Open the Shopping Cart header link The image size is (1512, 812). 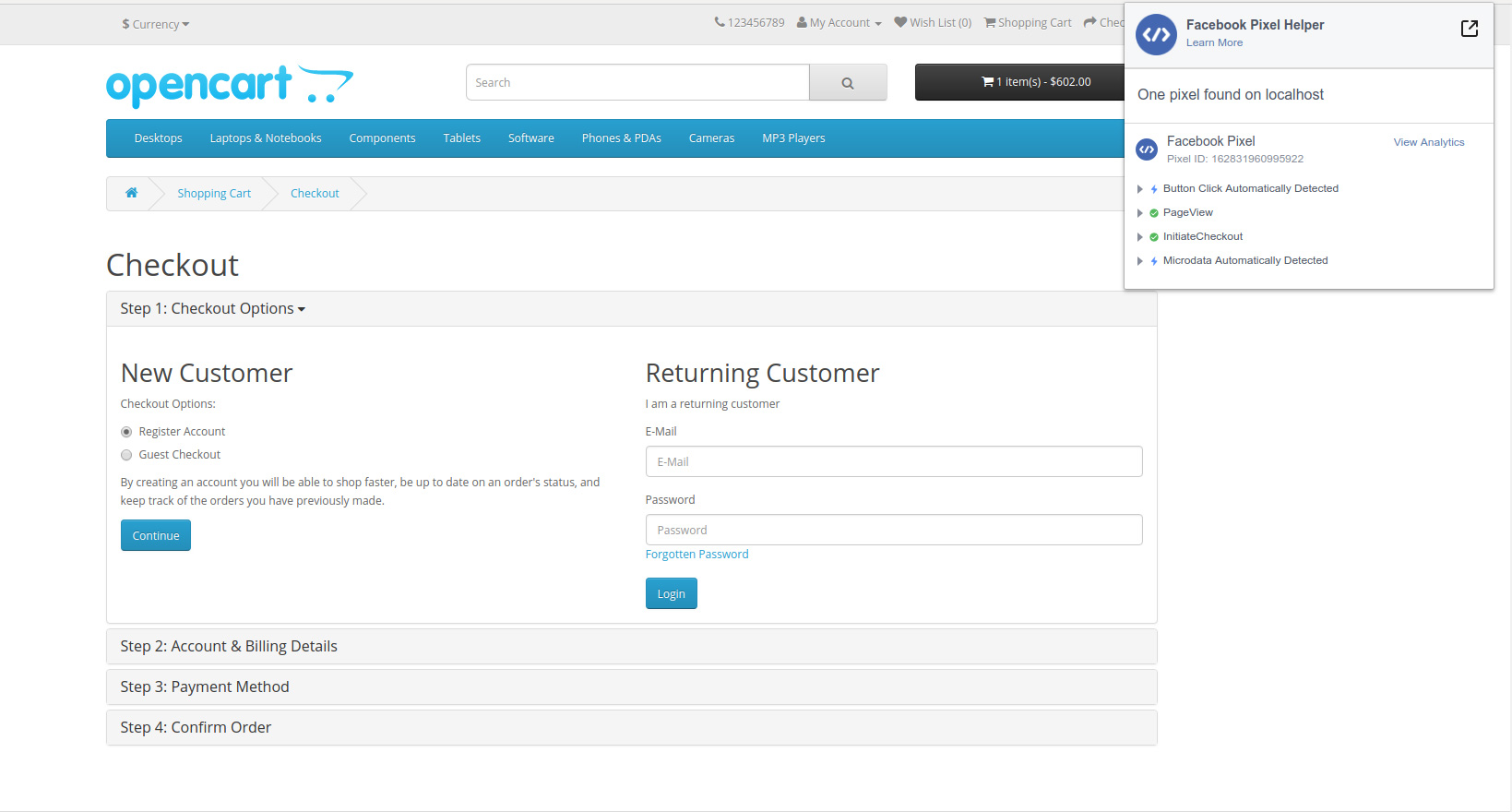pyautogui.click(x=1028, y=22)
